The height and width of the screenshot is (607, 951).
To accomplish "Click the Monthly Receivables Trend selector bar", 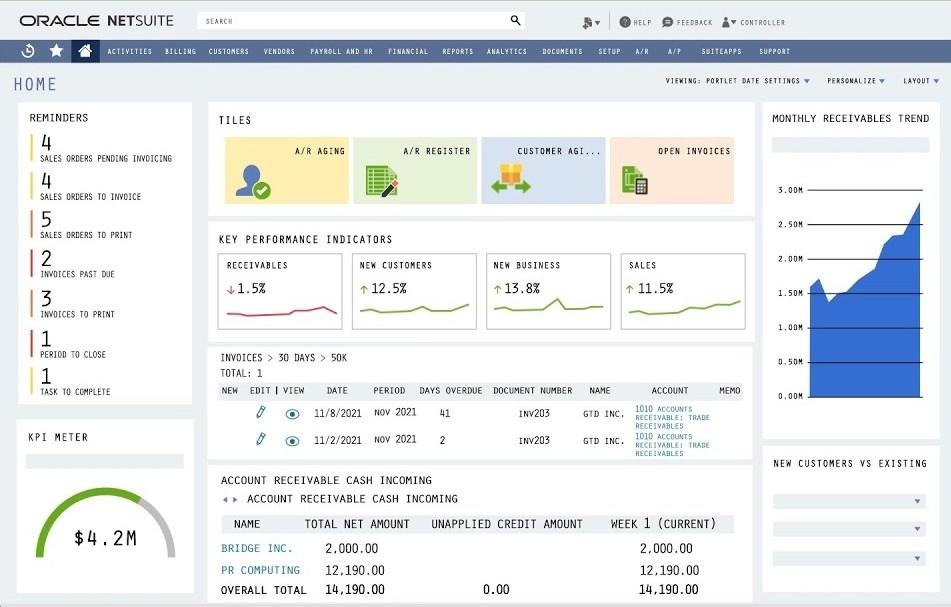I will click(x=850, y=144).
